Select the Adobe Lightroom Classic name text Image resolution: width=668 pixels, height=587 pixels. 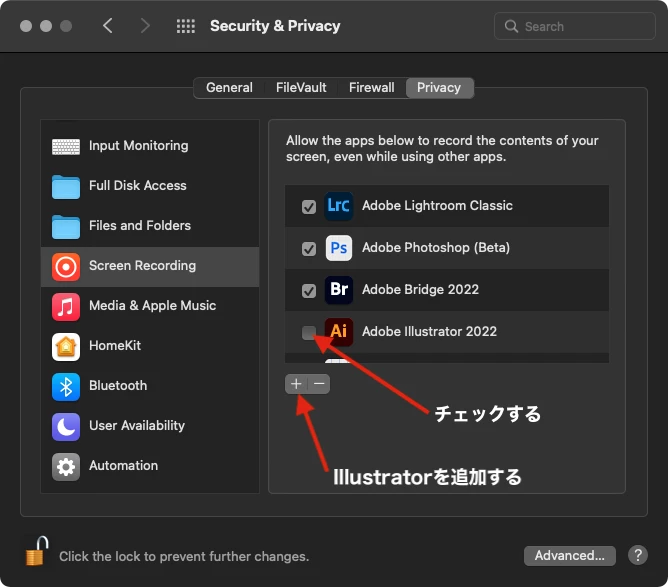click(x=437, y=206)
